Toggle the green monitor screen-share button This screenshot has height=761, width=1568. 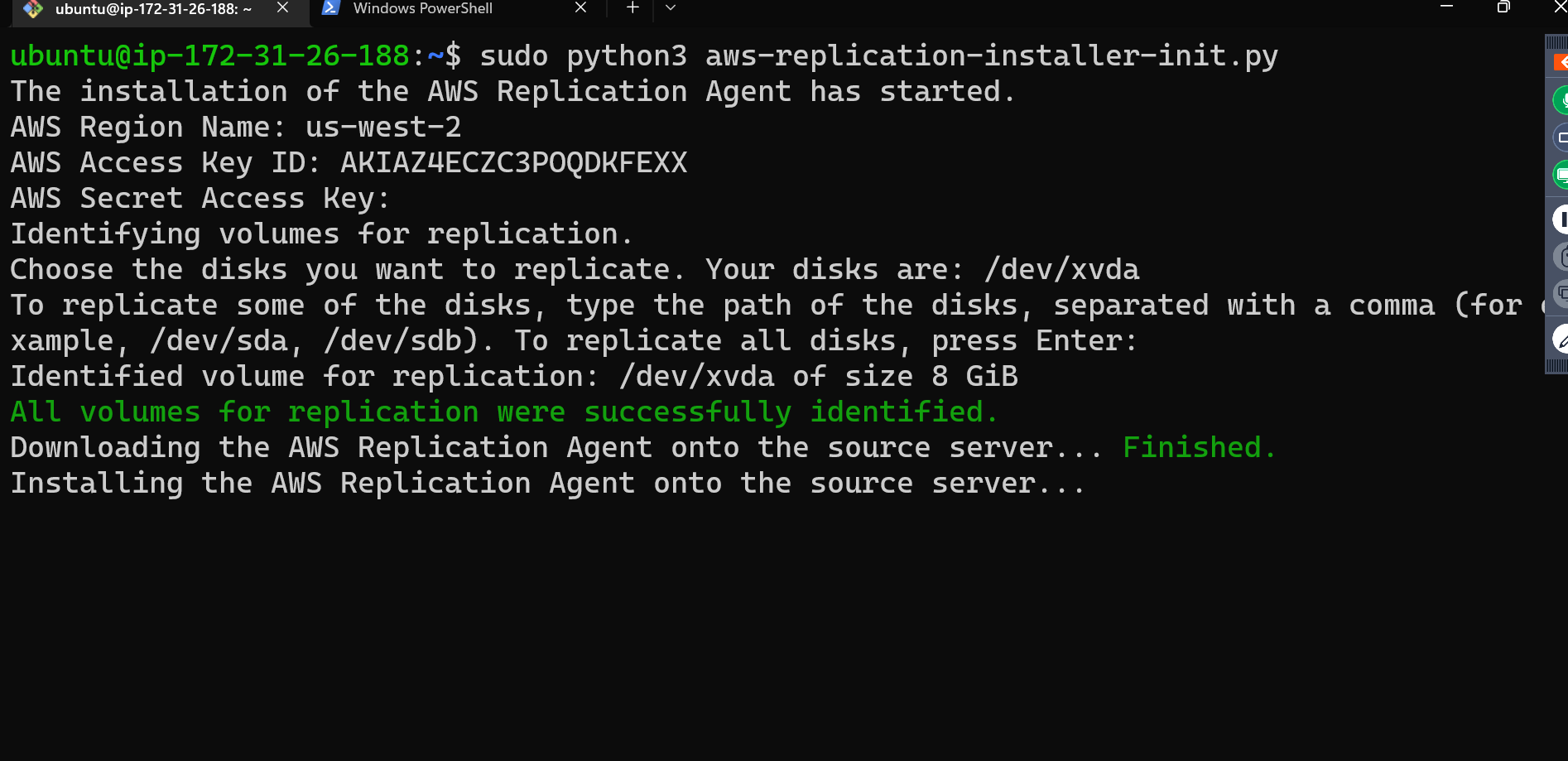pyautogui.click(x=1561, y=175)
